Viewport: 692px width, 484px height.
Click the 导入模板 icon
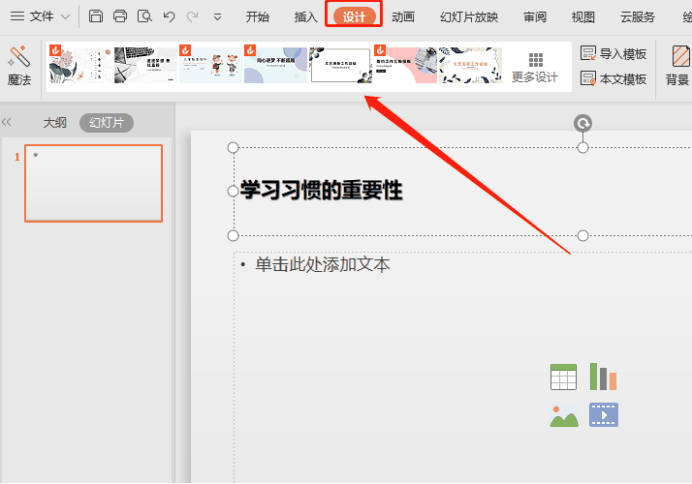point(588,53)
